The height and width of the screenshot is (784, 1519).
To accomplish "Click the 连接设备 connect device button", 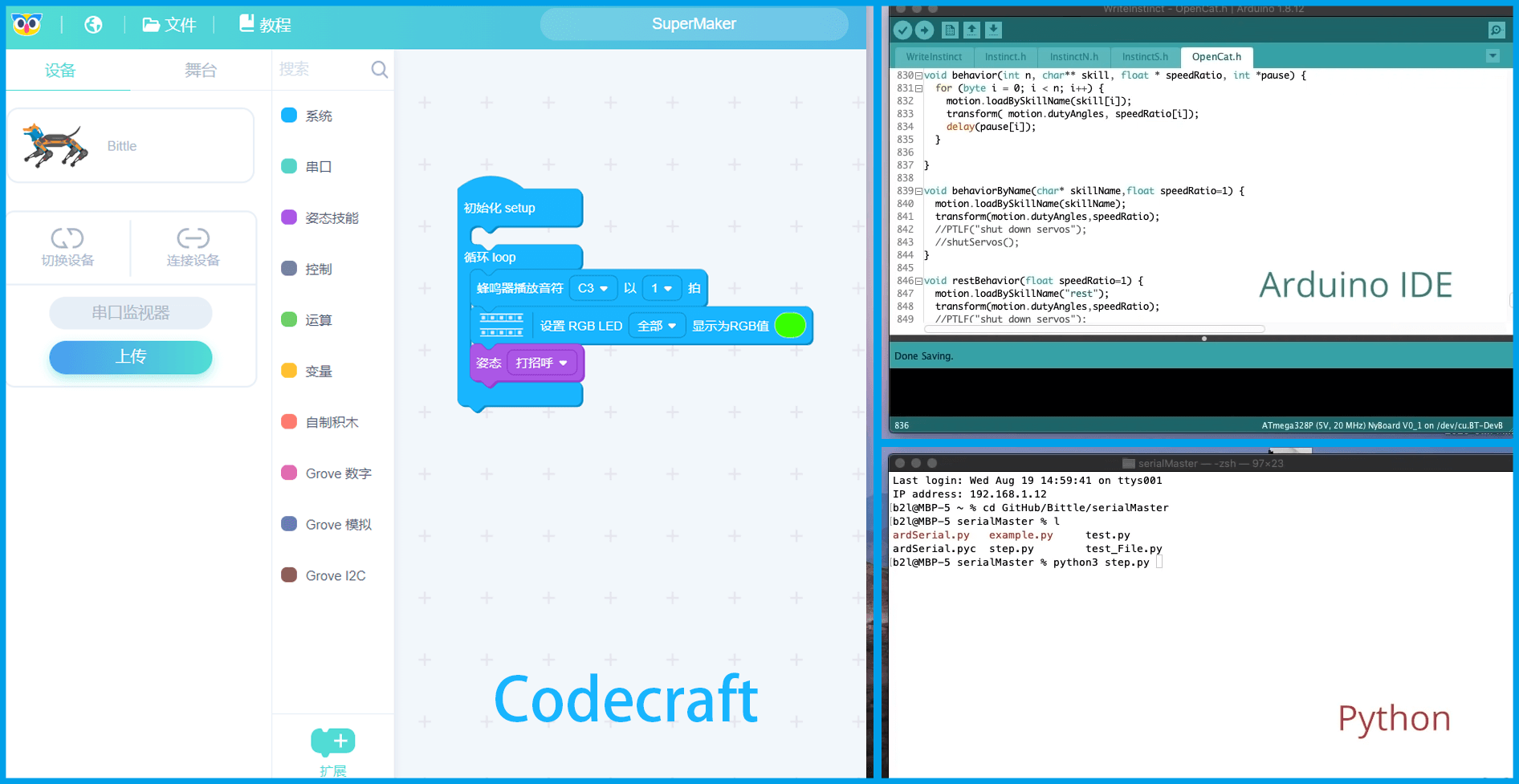I will pos(193,247).
